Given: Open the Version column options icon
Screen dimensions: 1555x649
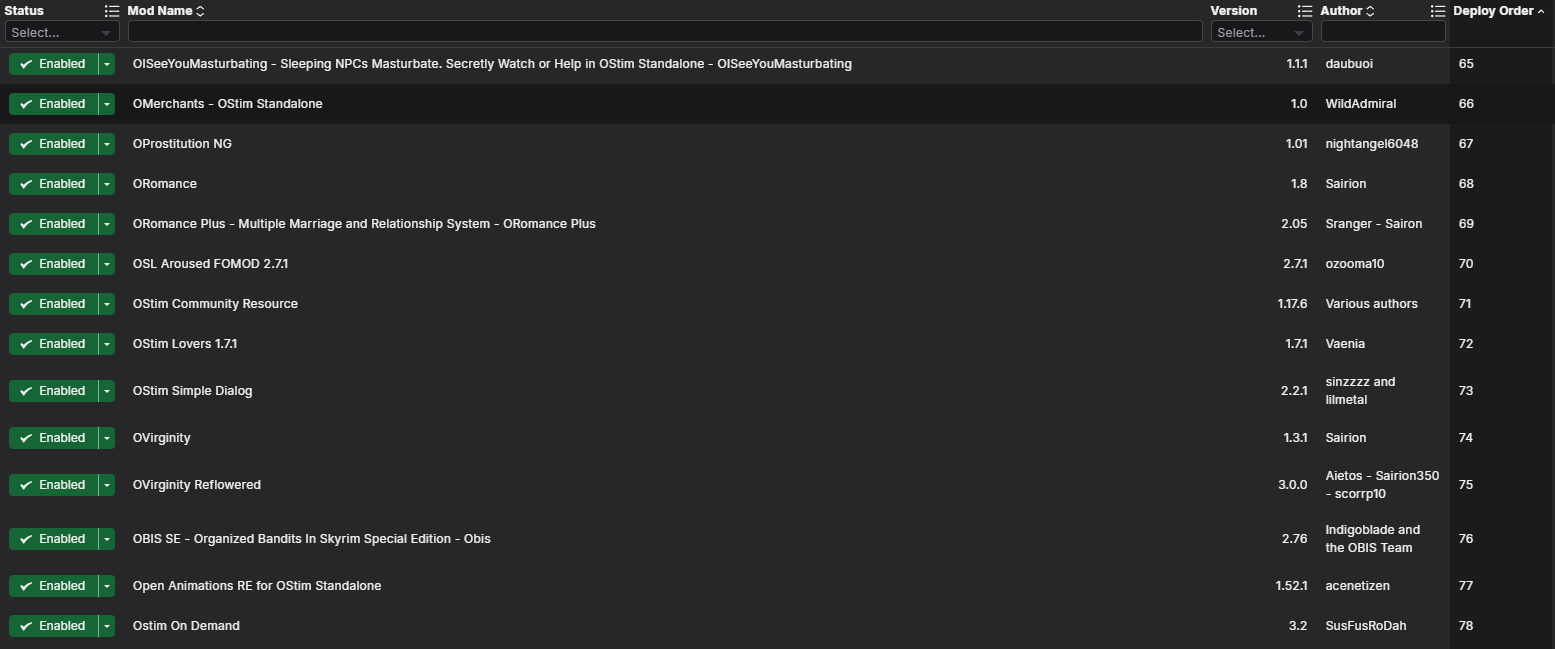Looking at the screenshot, I should pos(1304,11).
